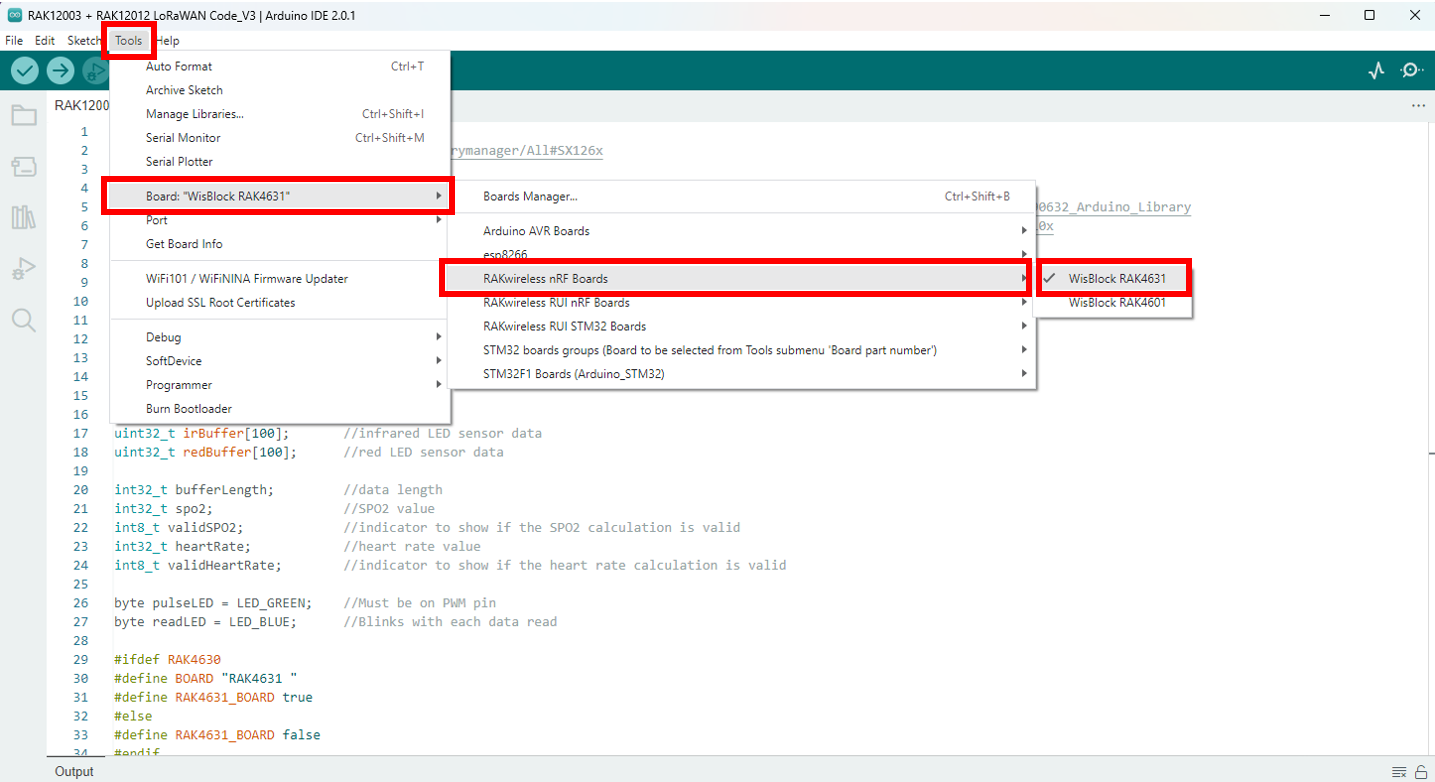
Task: Click the #ifdef RAK4630 line
Action: tap(167, 660)
